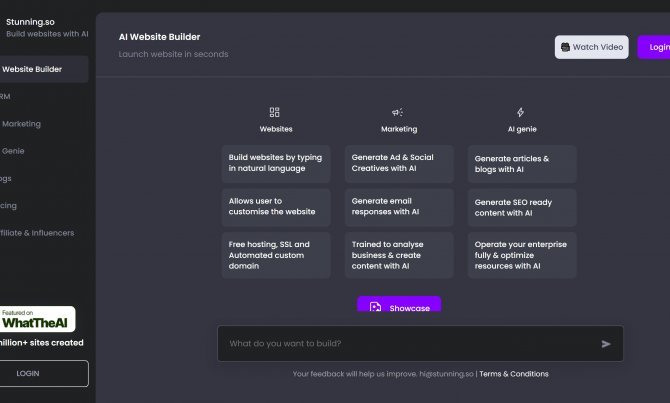
Task: Focus the 'What do you want to build?' field
Action: 420,344
